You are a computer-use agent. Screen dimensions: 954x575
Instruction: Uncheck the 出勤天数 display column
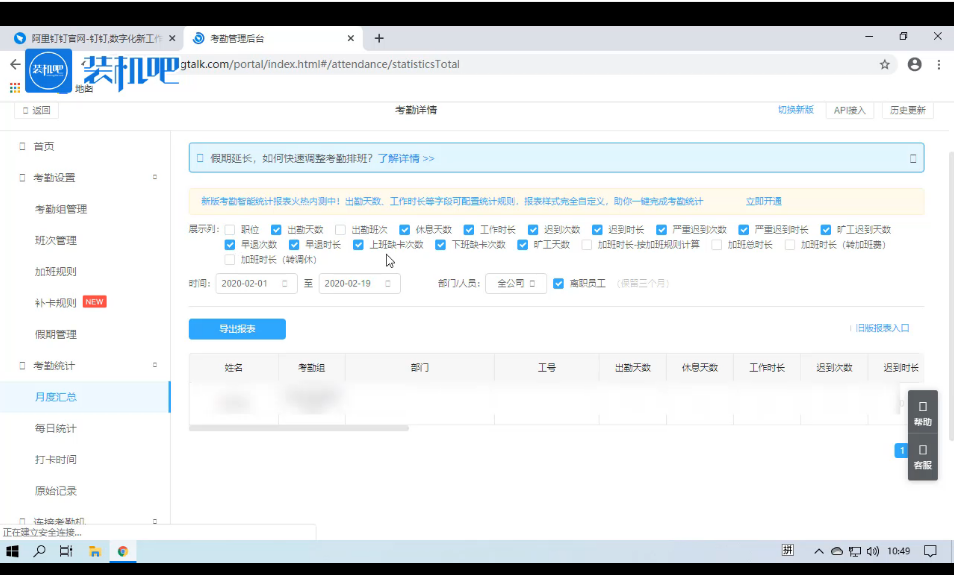tap(276, 229)
